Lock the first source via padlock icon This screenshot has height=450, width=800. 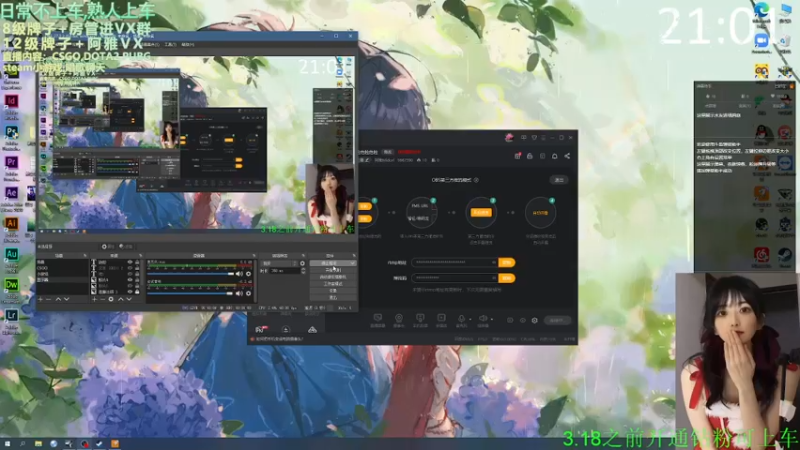point(137,262)
